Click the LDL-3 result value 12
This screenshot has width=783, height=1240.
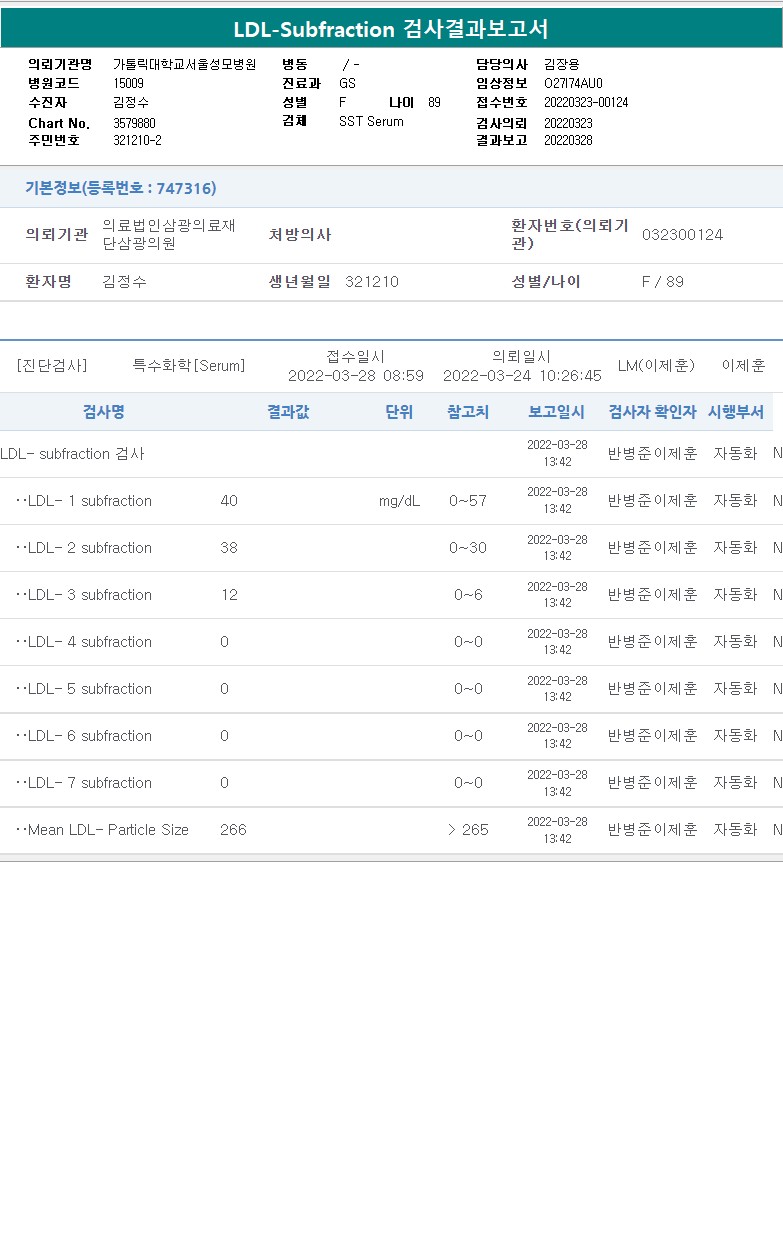[229, 595]
